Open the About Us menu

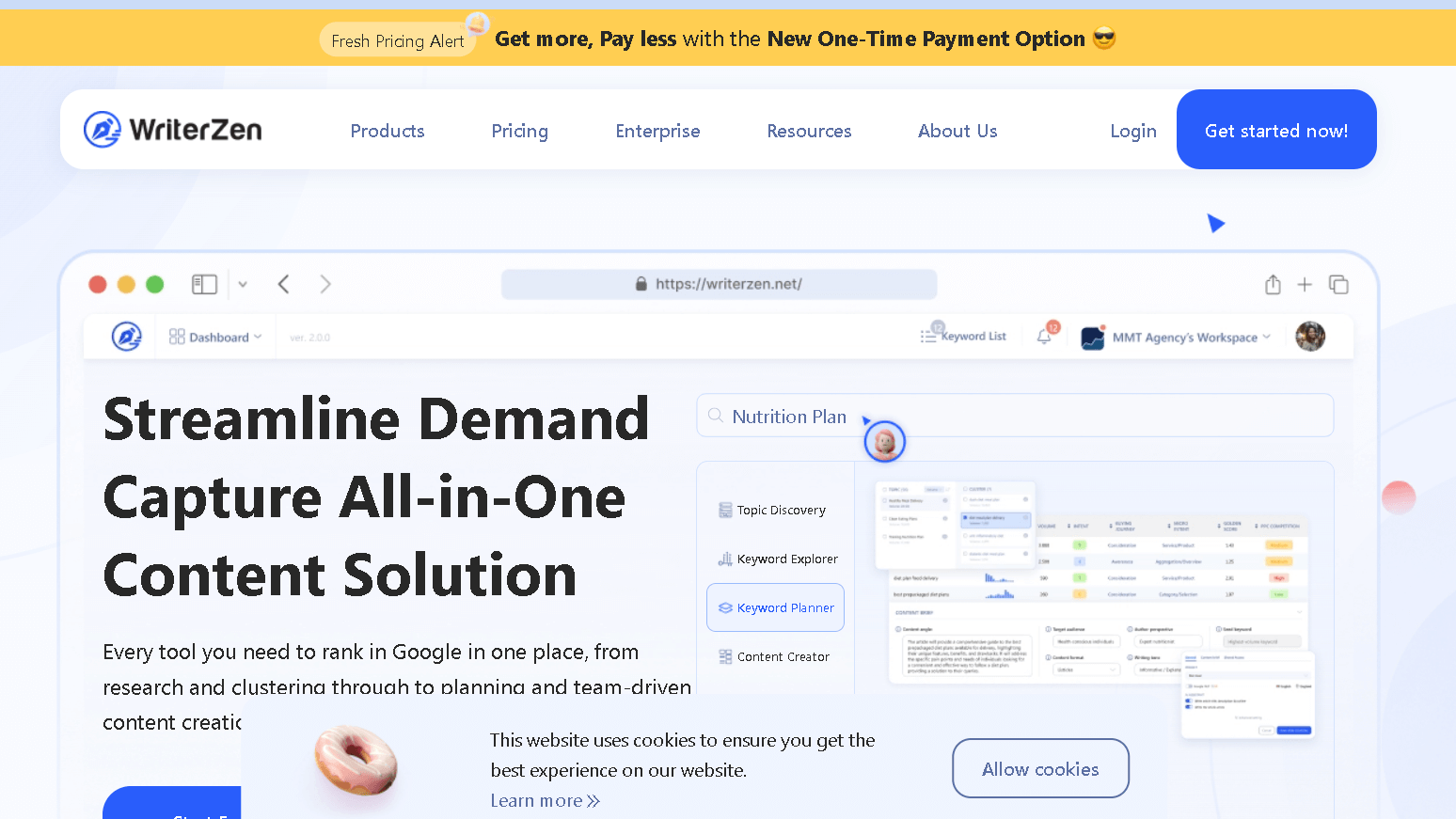coord(957,131)
